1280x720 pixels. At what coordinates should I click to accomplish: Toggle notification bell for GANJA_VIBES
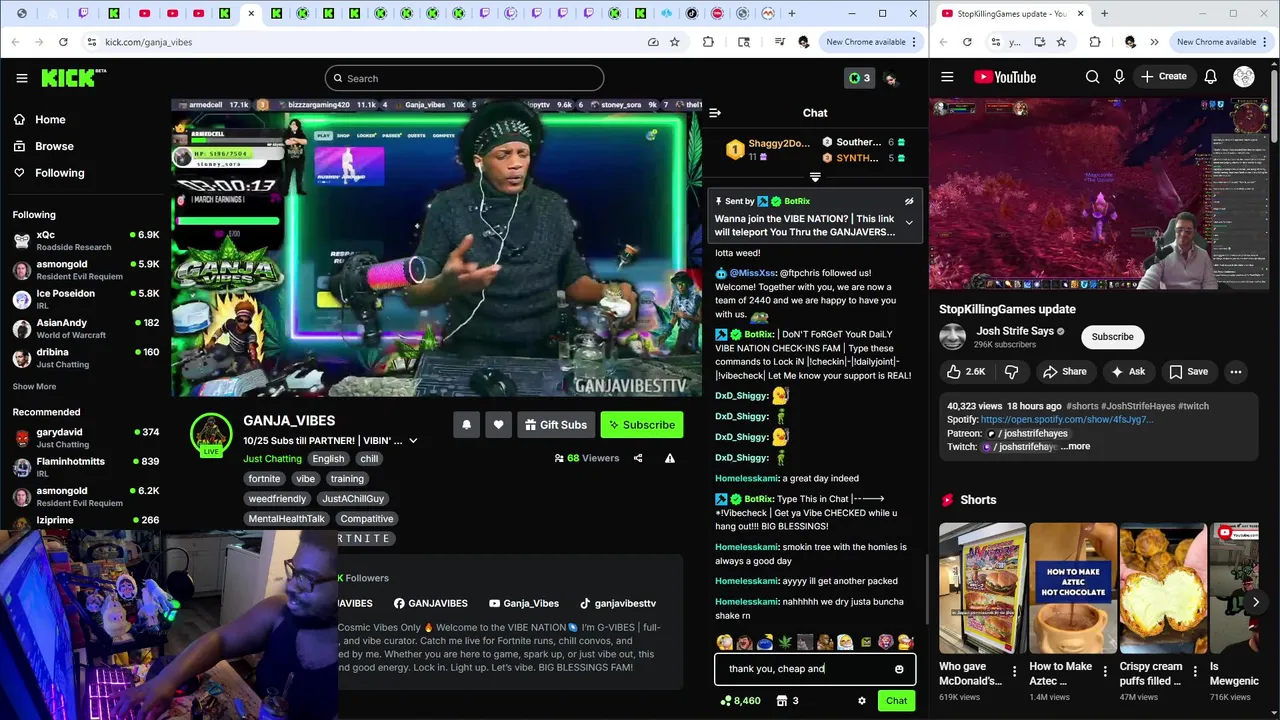pyautogui.click(x=466, y=425)
